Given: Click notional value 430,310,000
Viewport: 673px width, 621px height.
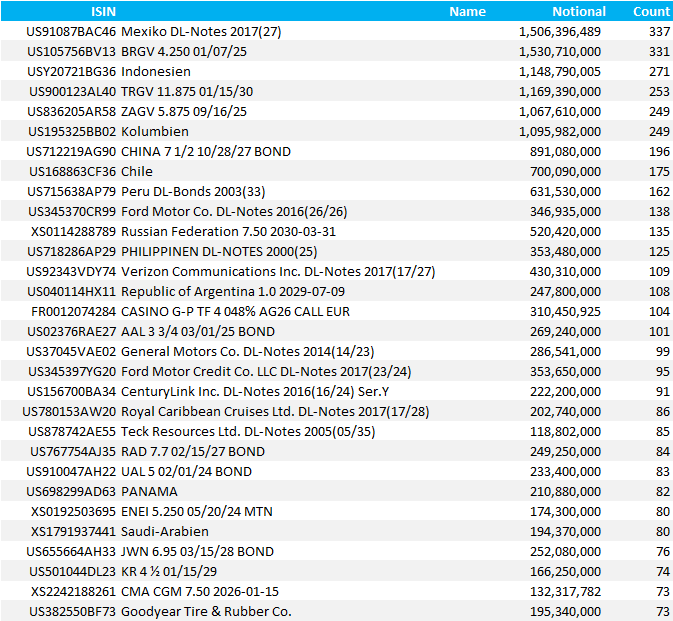Looking at the screenshot, I should [x=565, y=272].
